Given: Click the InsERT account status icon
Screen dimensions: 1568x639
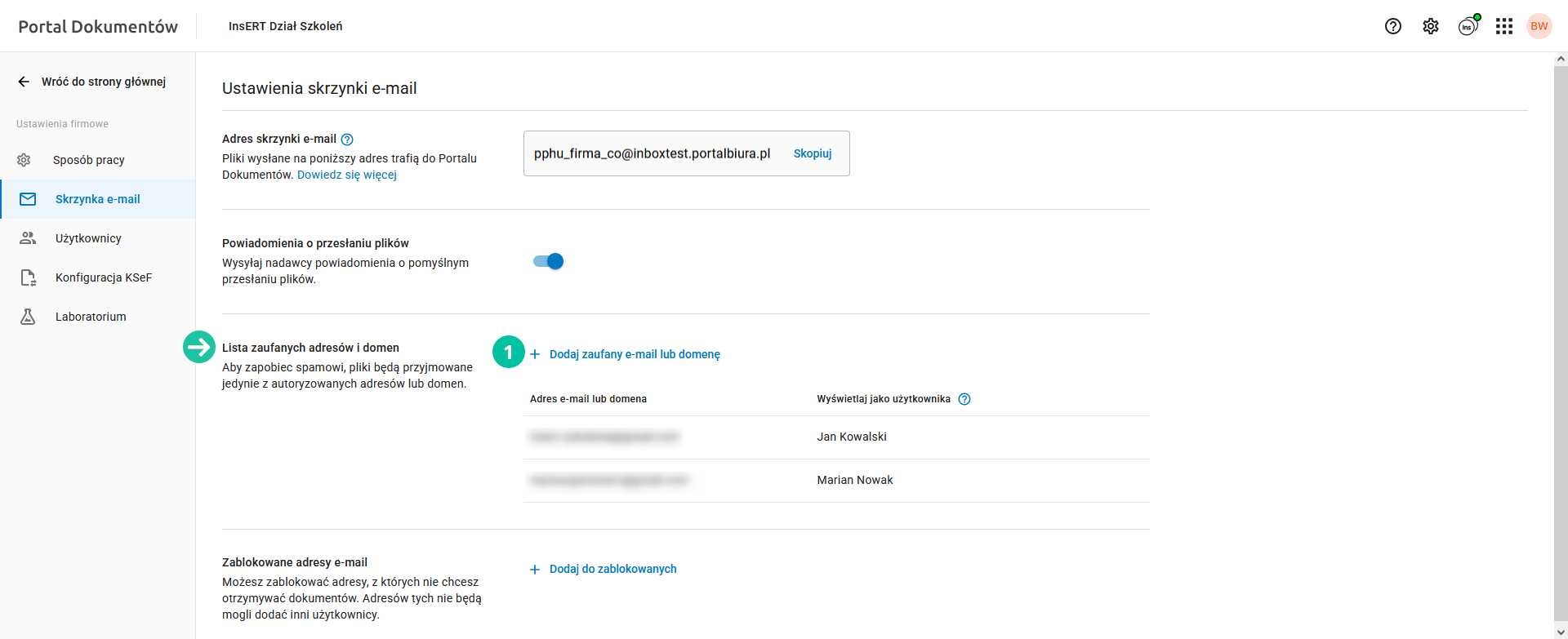Looking at the screenshot, I should tap(1468, 26).
